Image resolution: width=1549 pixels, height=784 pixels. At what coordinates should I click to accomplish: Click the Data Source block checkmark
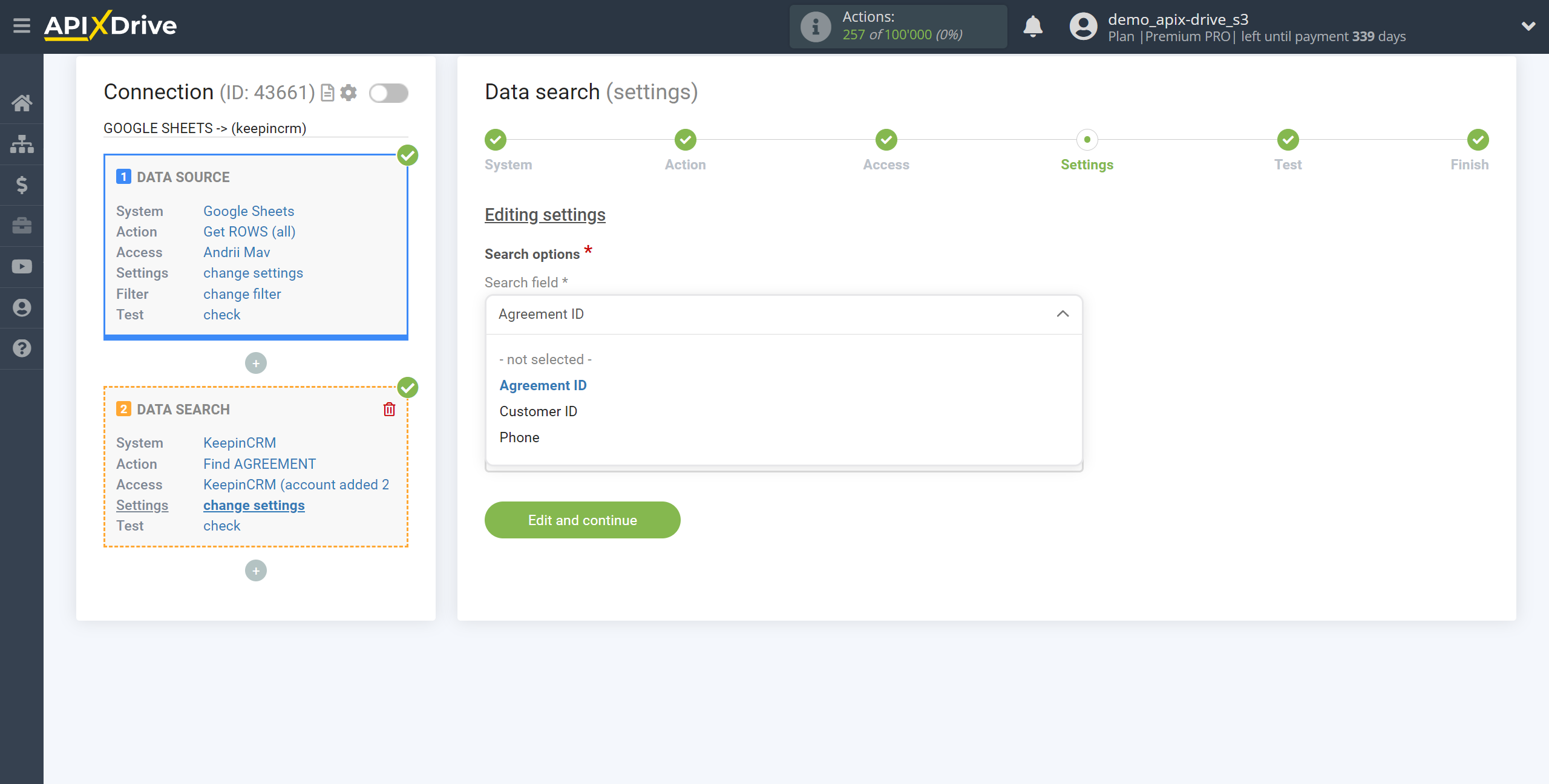pyautogui.click(x=408, y=155)
